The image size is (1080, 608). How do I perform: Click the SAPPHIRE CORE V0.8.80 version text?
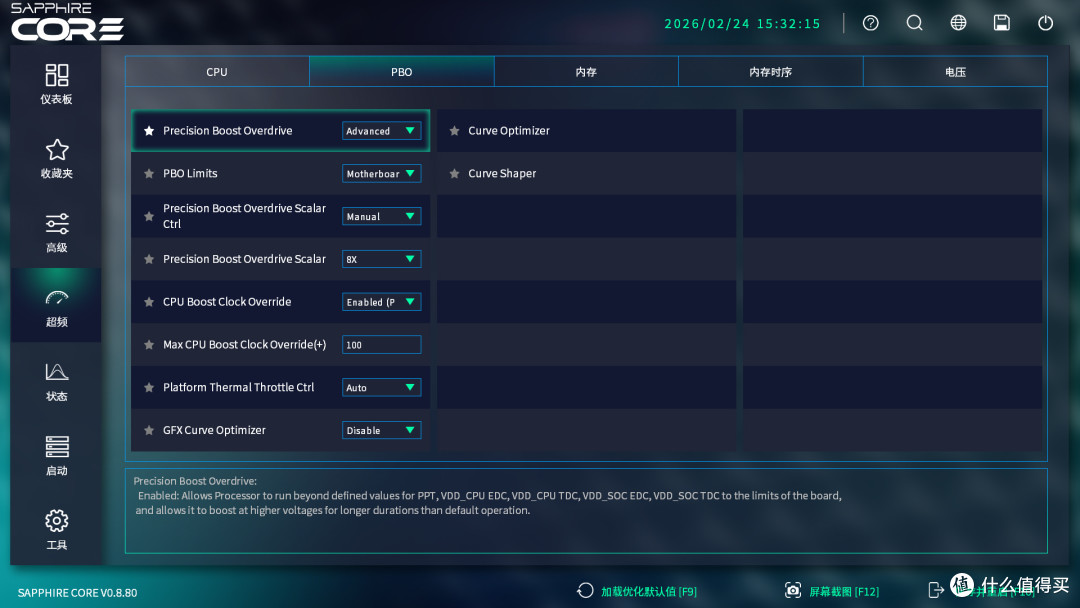pos(77,593)
